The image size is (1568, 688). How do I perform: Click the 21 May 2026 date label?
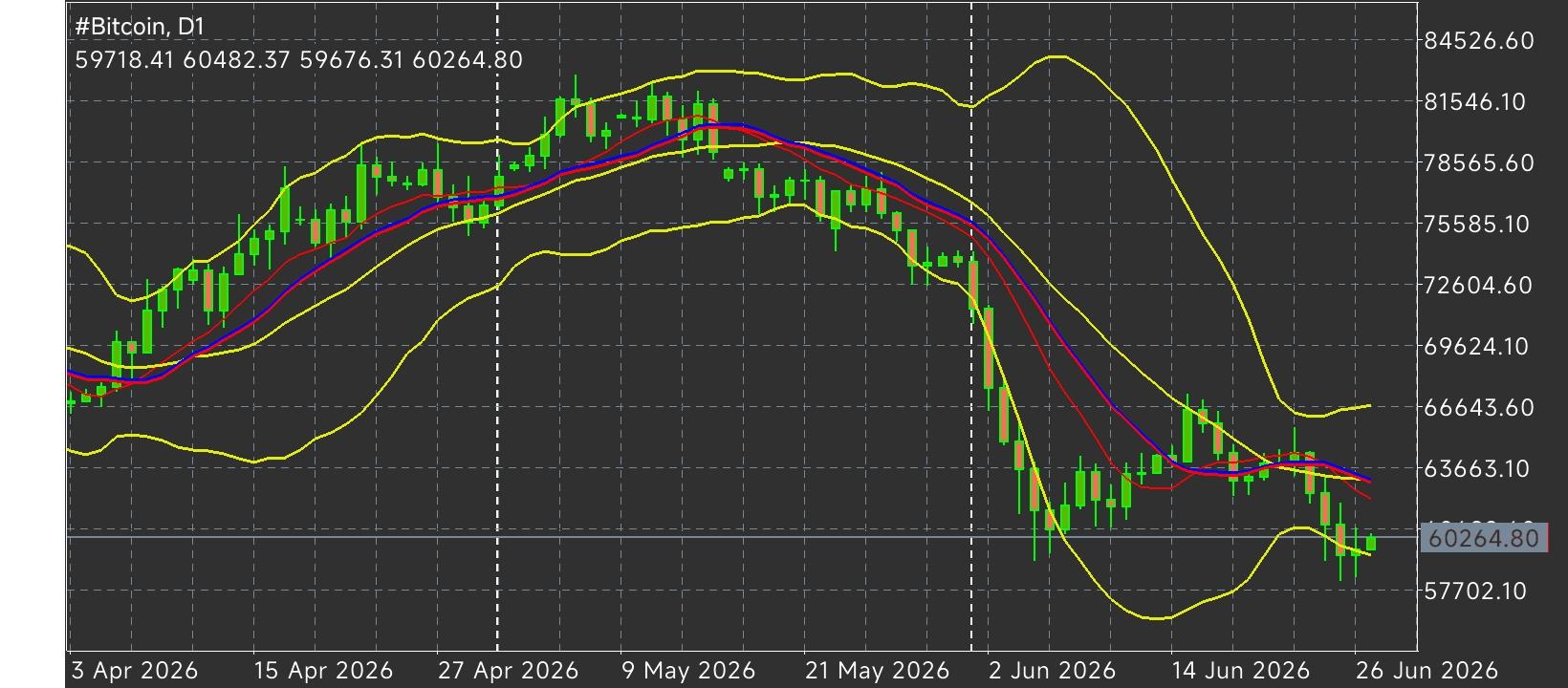(878, 671)
